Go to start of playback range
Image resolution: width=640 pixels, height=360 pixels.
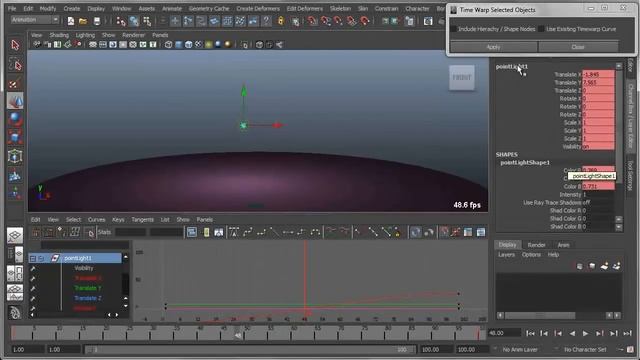[530, 333]
